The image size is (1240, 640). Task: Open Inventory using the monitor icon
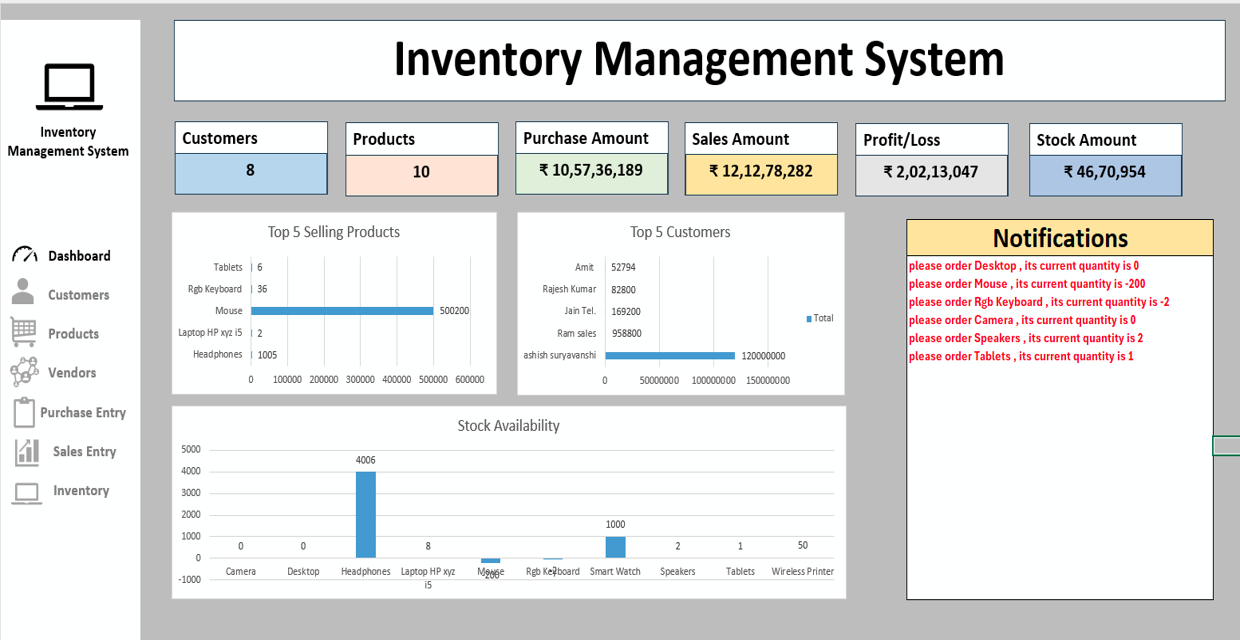click(x=25, y=490)
